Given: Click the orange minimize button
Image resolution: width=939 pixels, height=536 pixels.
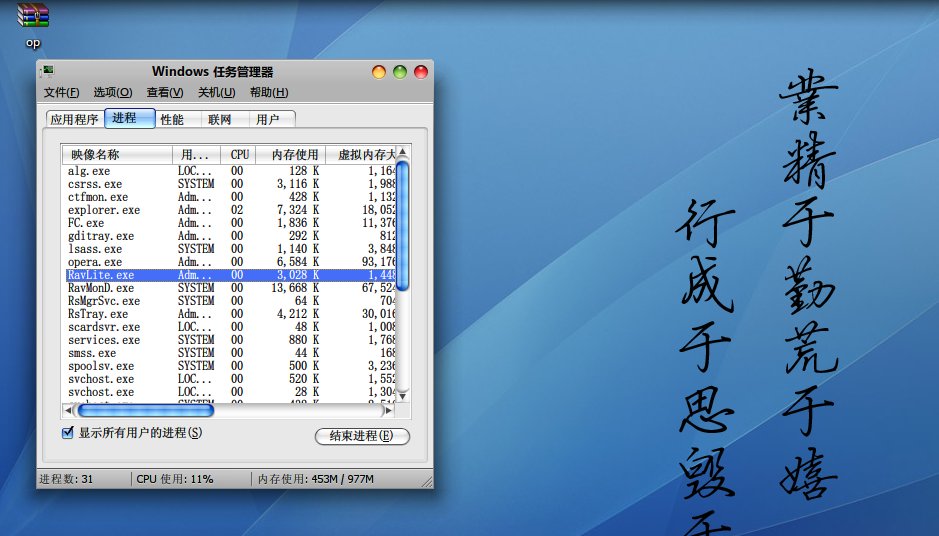Looking at the screenshot, I should (378, 72).
